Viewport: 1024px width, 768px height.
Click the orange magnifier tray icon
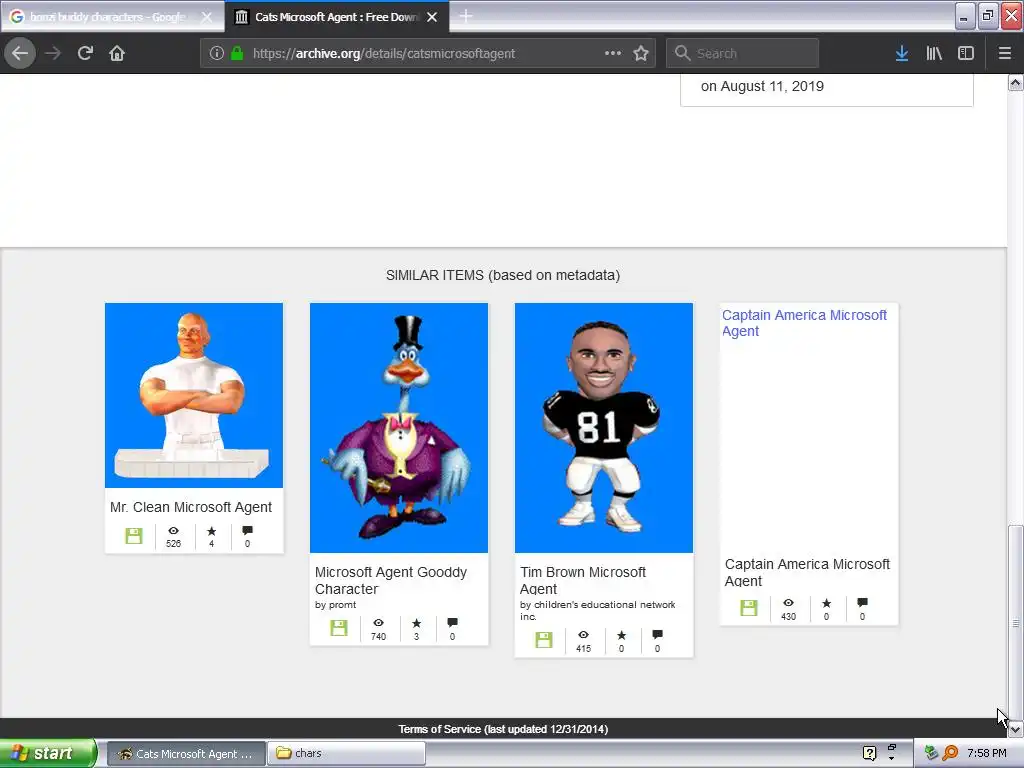click(x=950, y=753)
